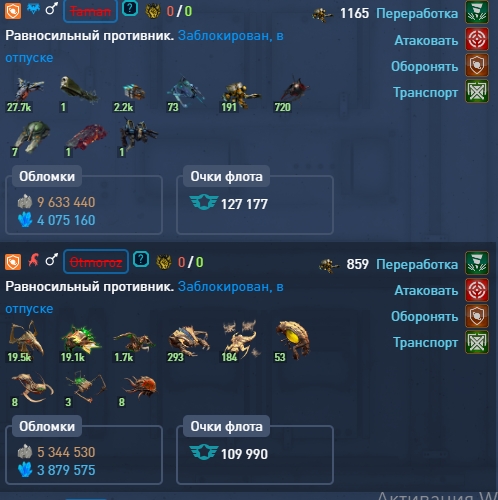Click the Transport icon for Otmoroz
This screenshot has width=498, height=500.
pos(477,342)
